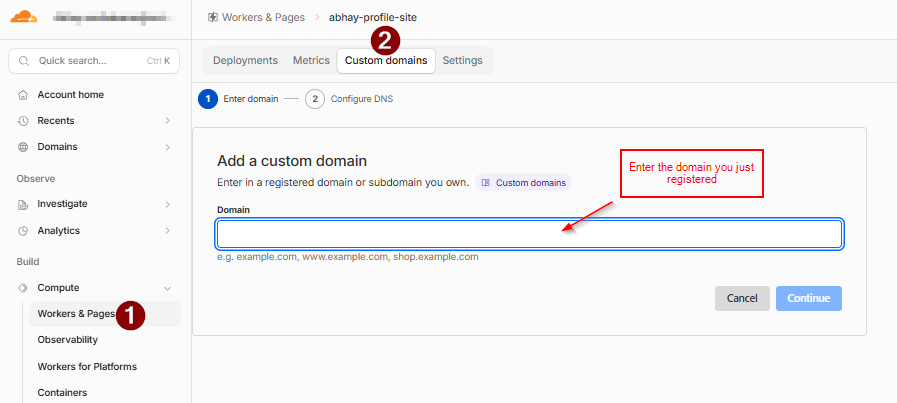The width and height of the screenshot is (897, 403).
Task: Click the Analytics chart icon
Action: [23, 231]
